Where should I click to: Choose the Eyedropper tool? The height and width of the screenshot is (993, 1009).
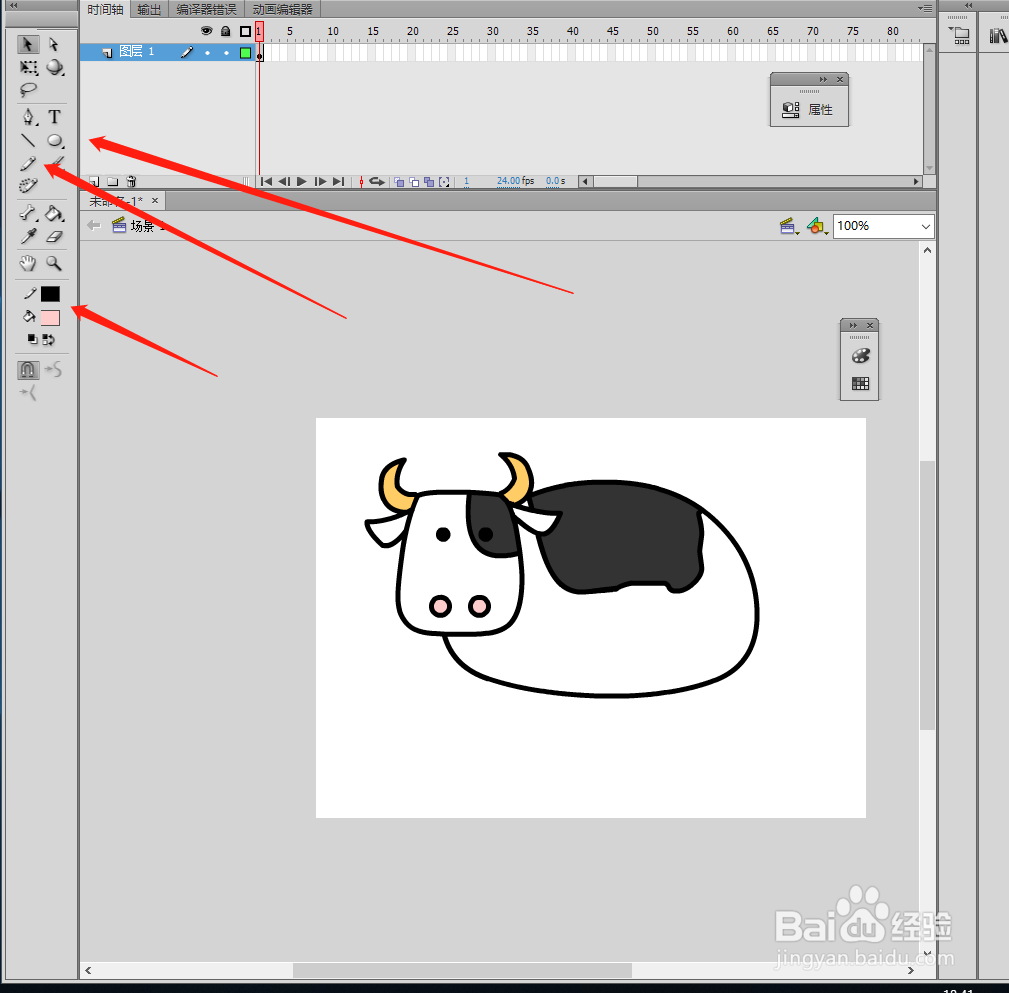tap(27, 236)
